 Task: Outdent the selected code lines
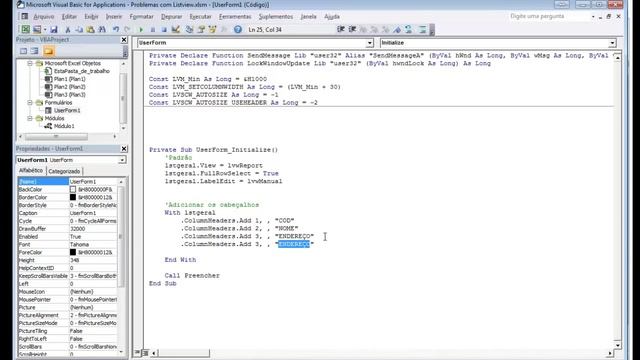[352, 29]
